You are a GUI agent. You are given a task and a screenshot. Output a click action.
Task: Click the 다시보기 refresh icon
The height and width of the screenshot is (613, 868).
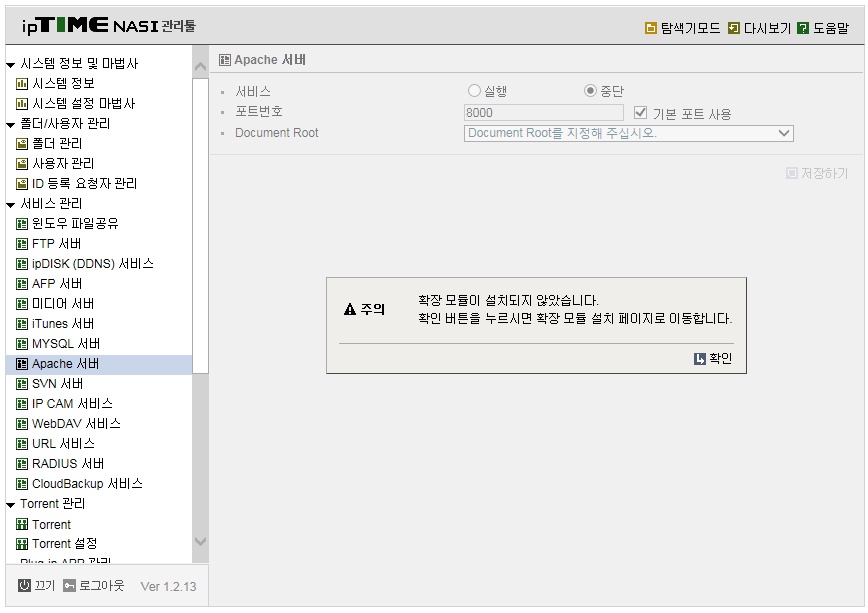[733, 28]
